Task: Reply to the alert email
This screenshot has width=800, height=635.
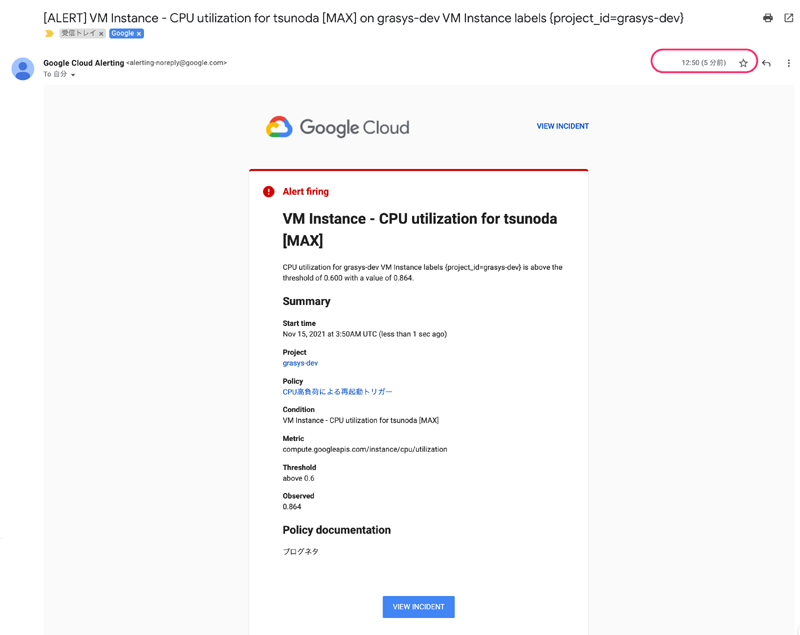Action: [767, 63]
